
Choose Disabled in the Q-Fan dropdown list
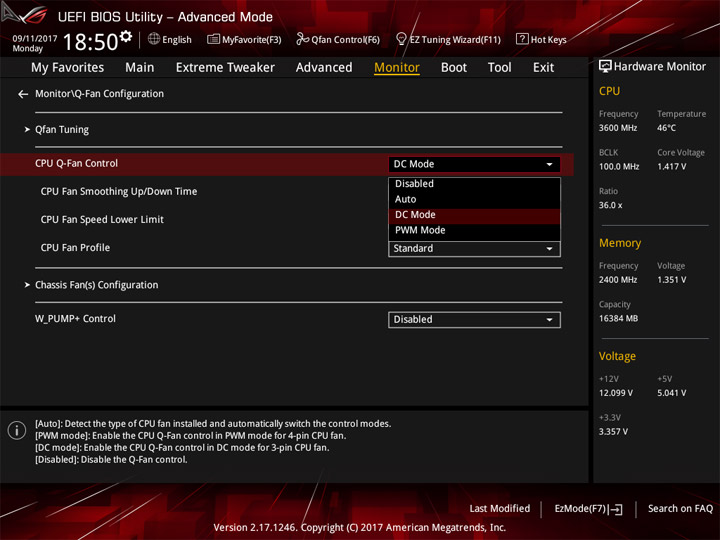click(474, 184)
